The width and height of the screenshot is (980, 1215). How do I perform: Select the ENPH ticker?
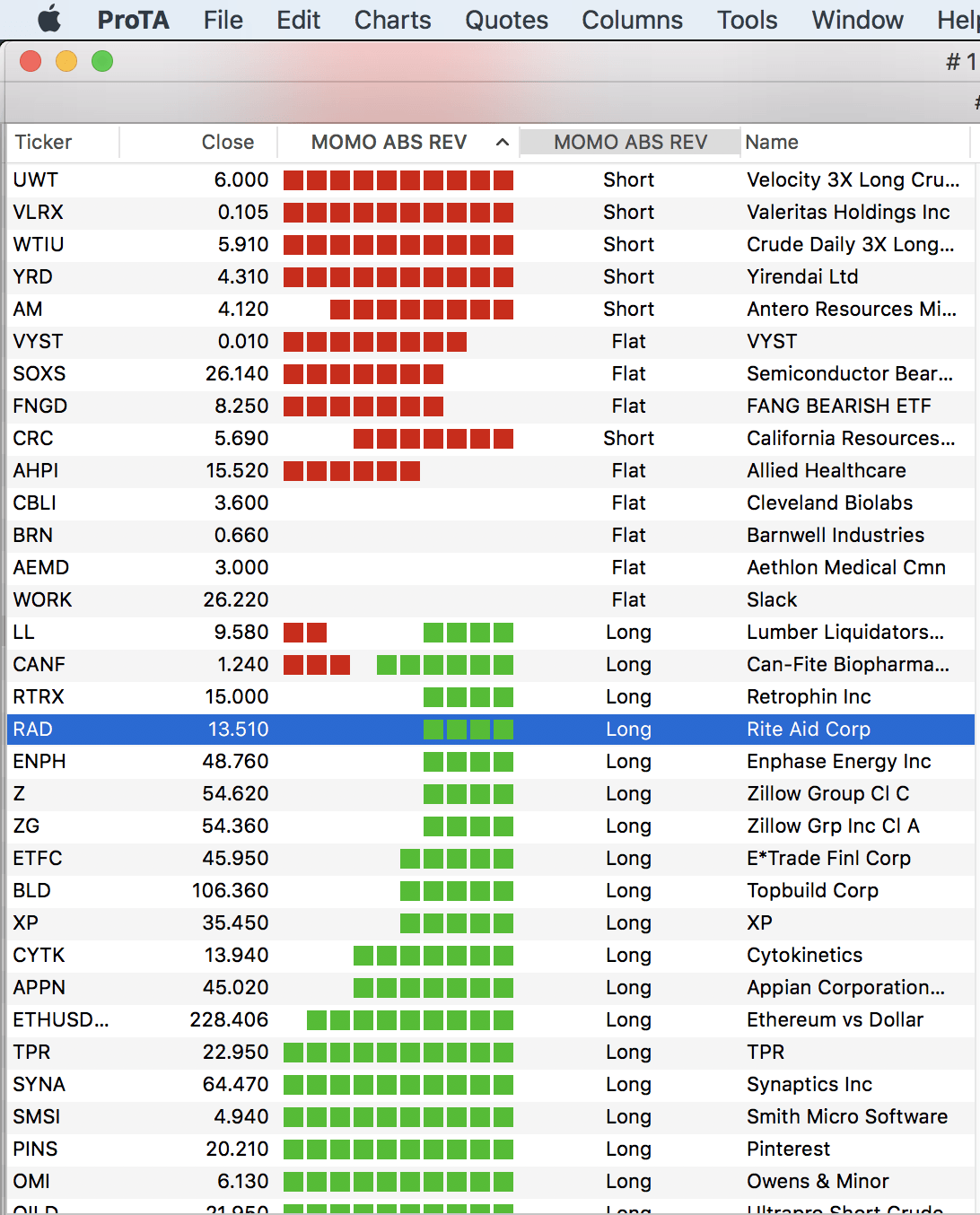(39, 761)
